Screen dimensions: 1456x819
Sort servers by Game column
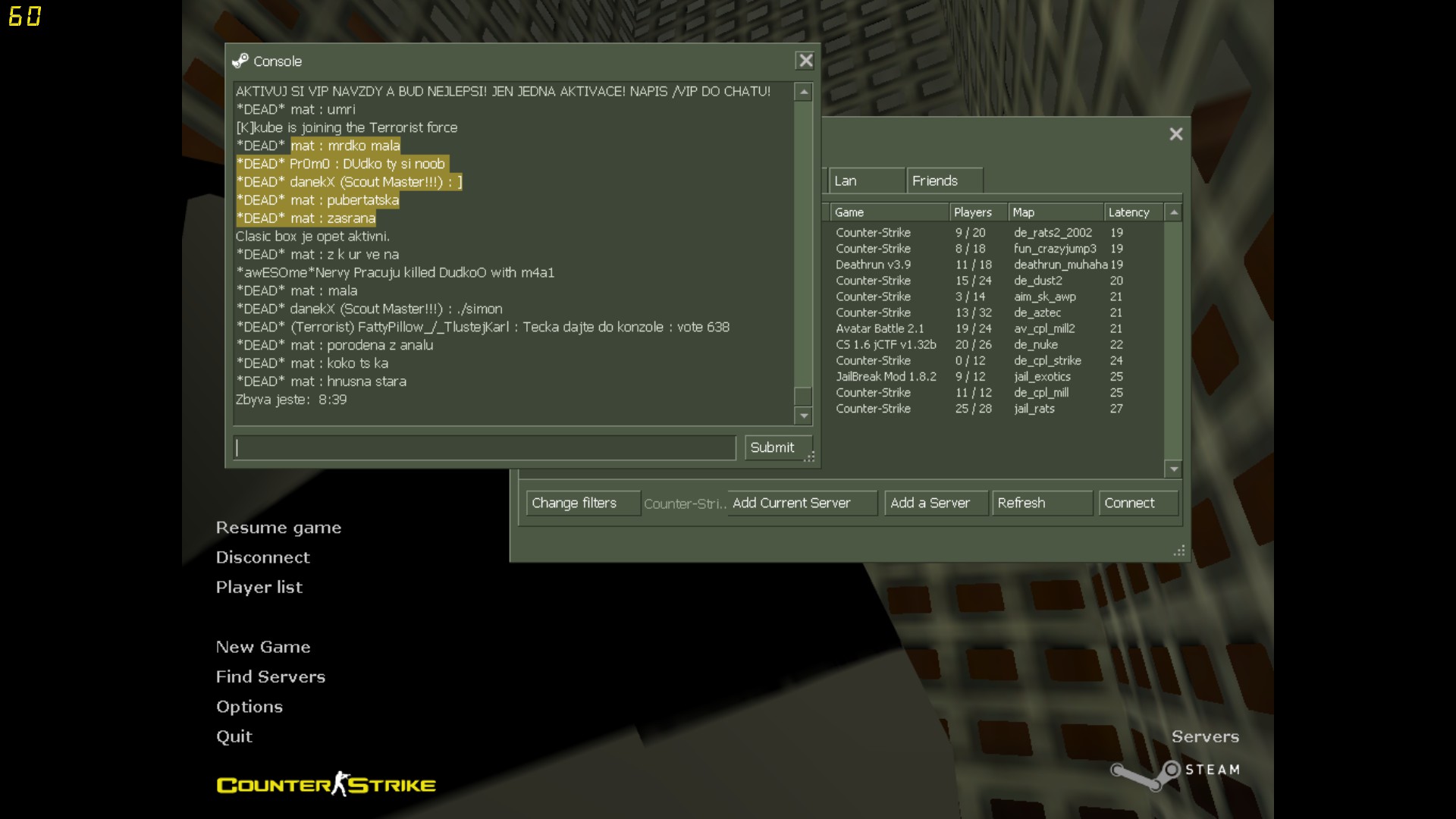pyautogui.click(x=889, y=212)
